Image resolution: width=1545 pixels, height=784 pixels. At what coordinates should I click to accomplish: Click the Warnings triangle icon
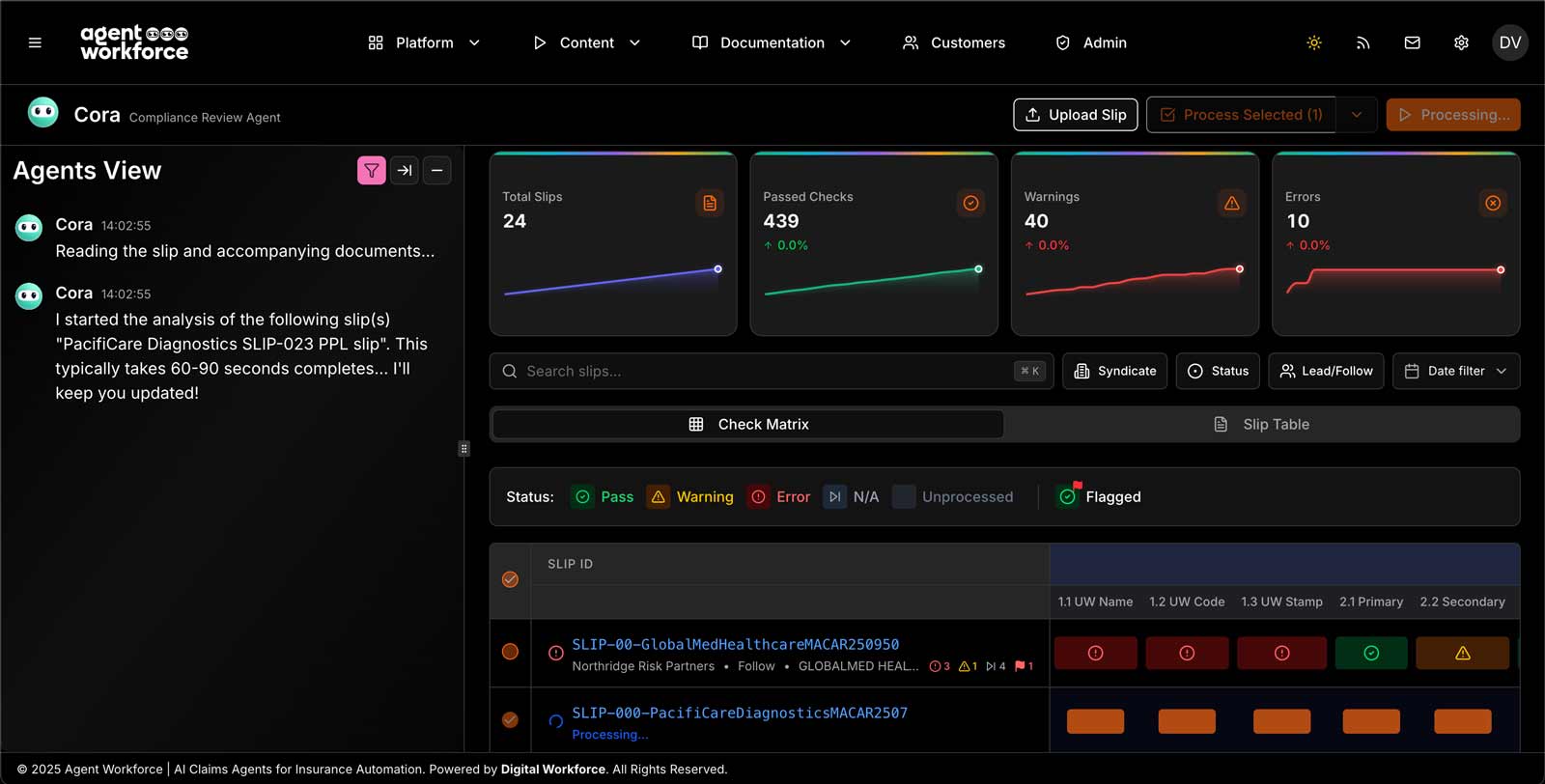click(1231, 203)
